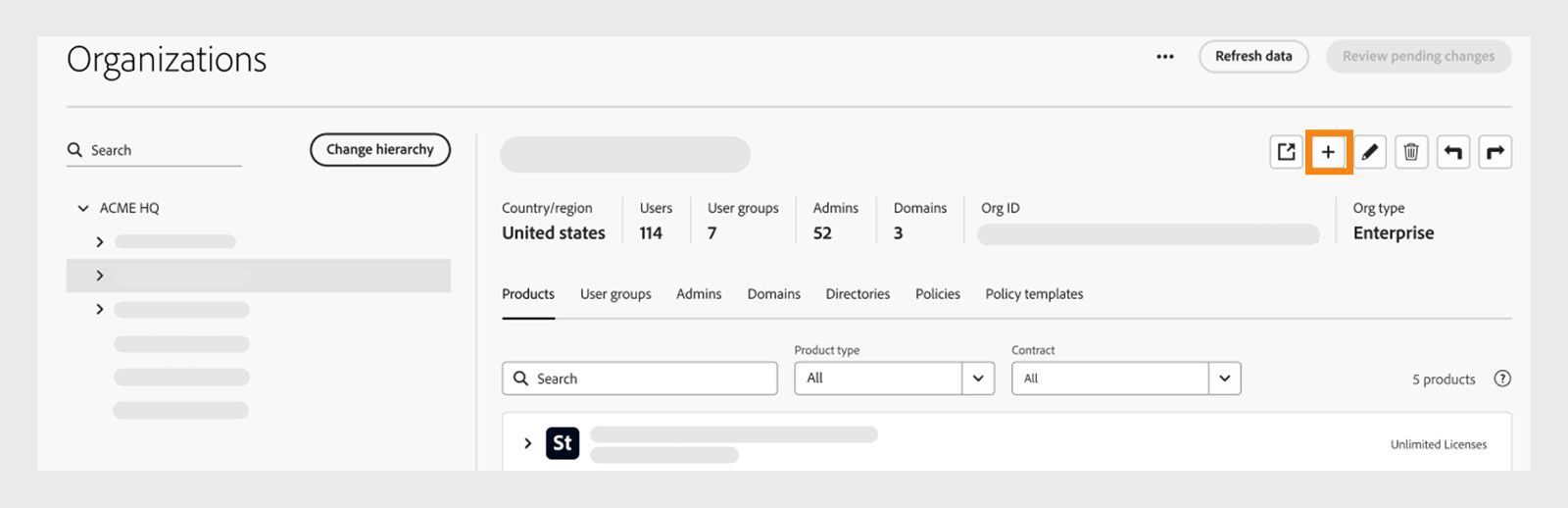1568x508 pixels.
Task: Click the help question mark icon
Action: (x=1502, y=379)
